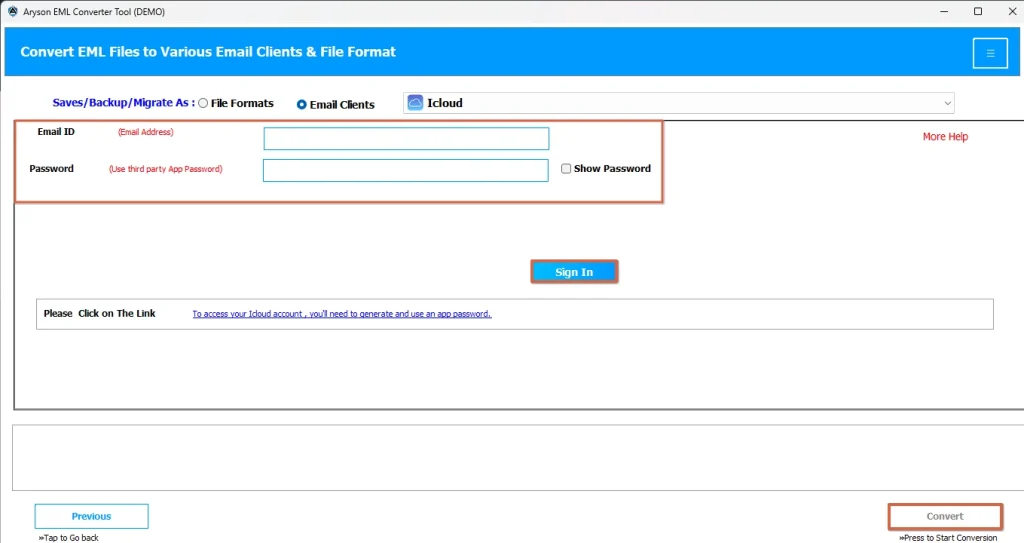This screenshot has height=543, width=1024.
Task: Follow the Icloud app password link
Action: [341, 314]
